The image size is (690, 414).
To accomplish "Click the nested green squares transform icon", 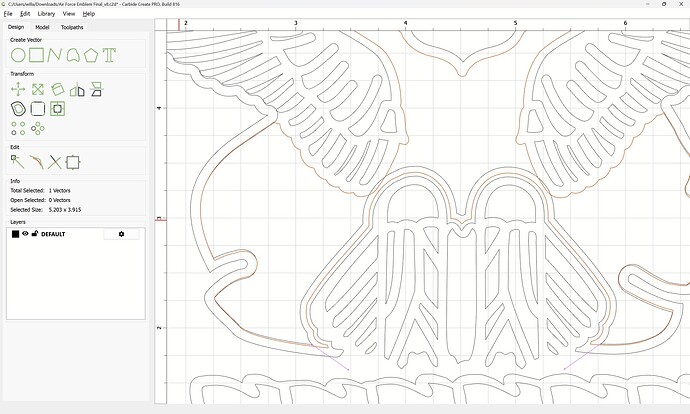I will 57,109.
